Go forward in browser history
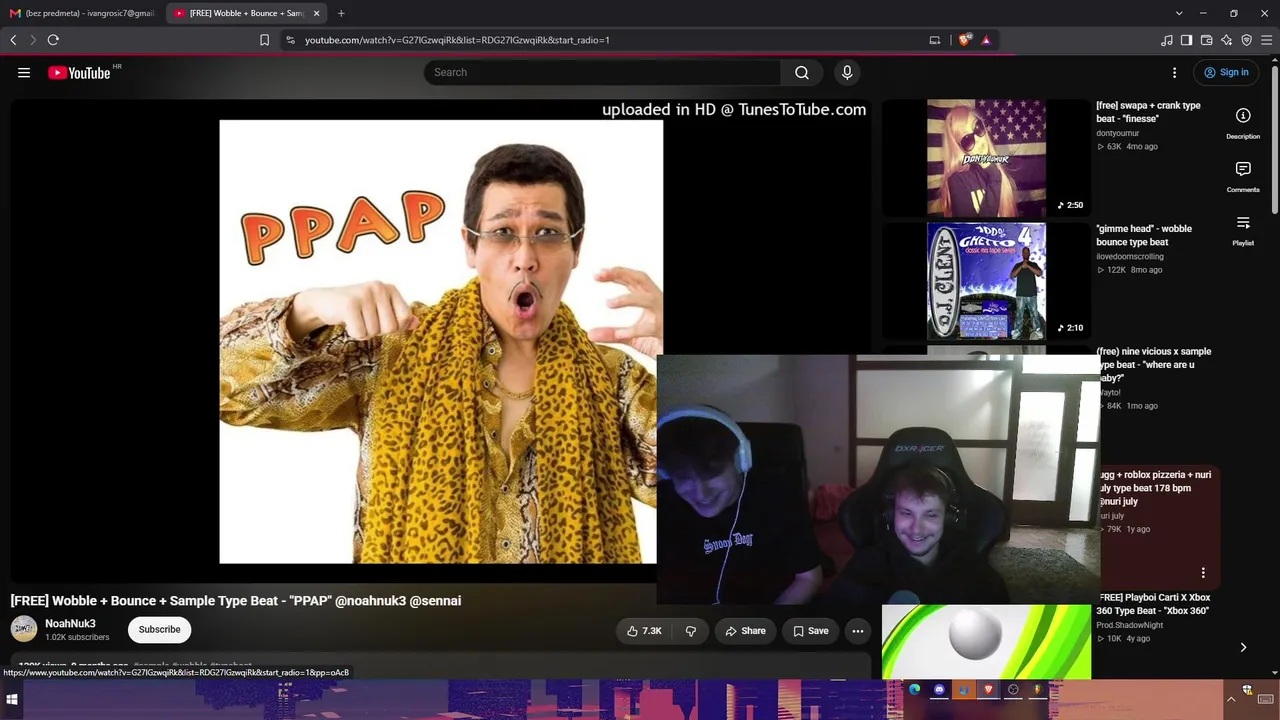The image size is (1280, 720). point(33,40)
